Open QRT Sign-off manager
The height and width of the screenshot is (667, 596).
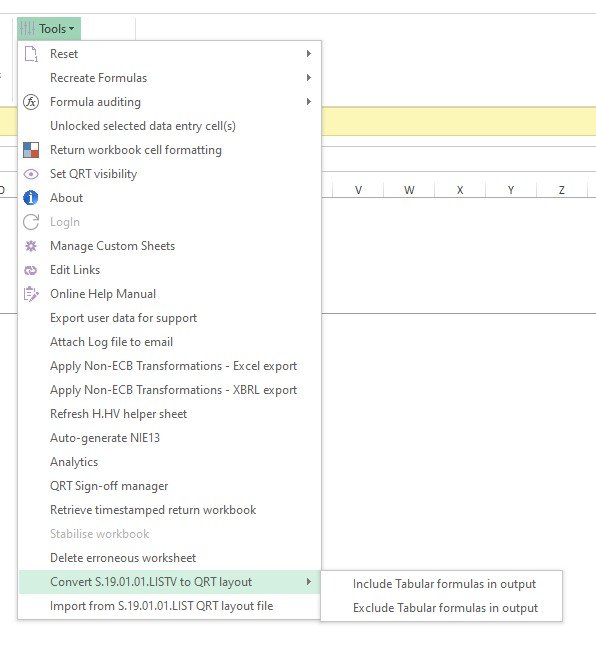tap(169, 486)
